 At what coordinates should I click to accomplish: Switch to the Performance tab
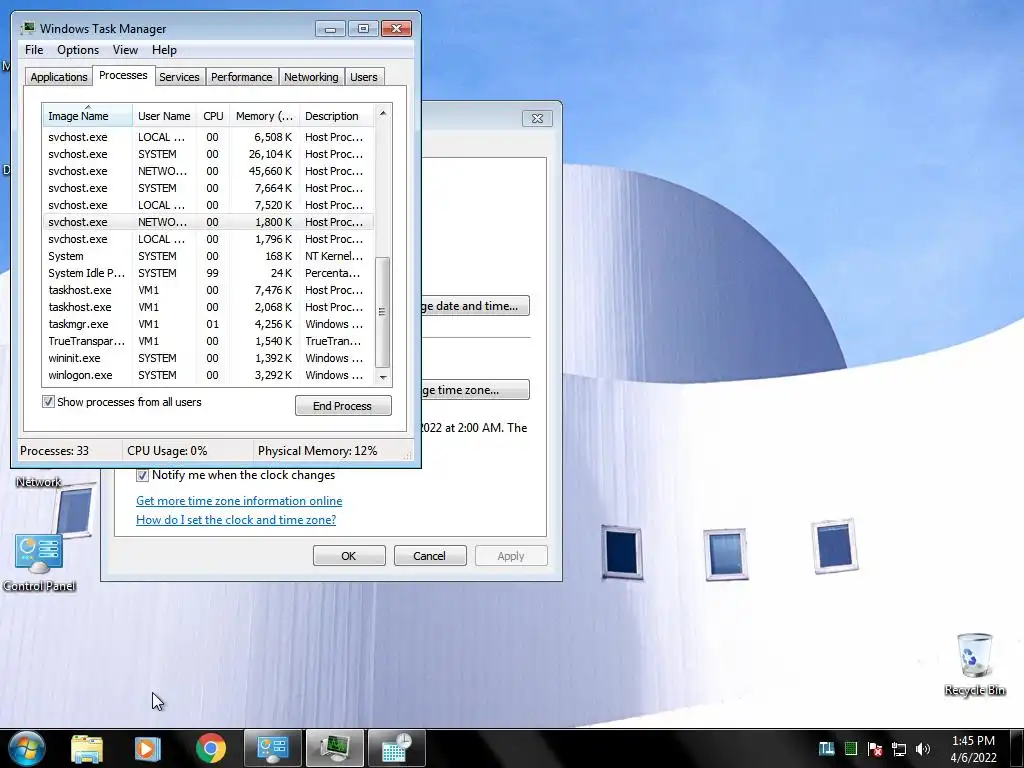[241, 77]
